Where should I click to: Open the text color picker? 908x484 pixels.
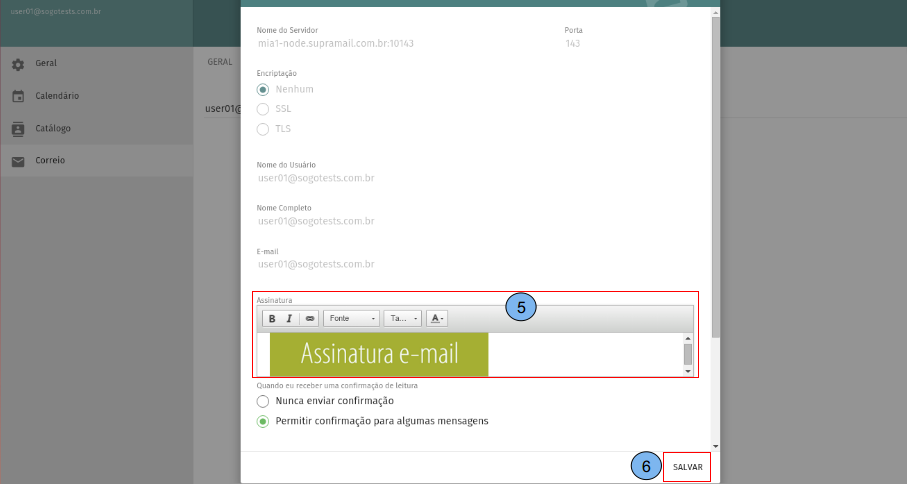pos(437,318)
